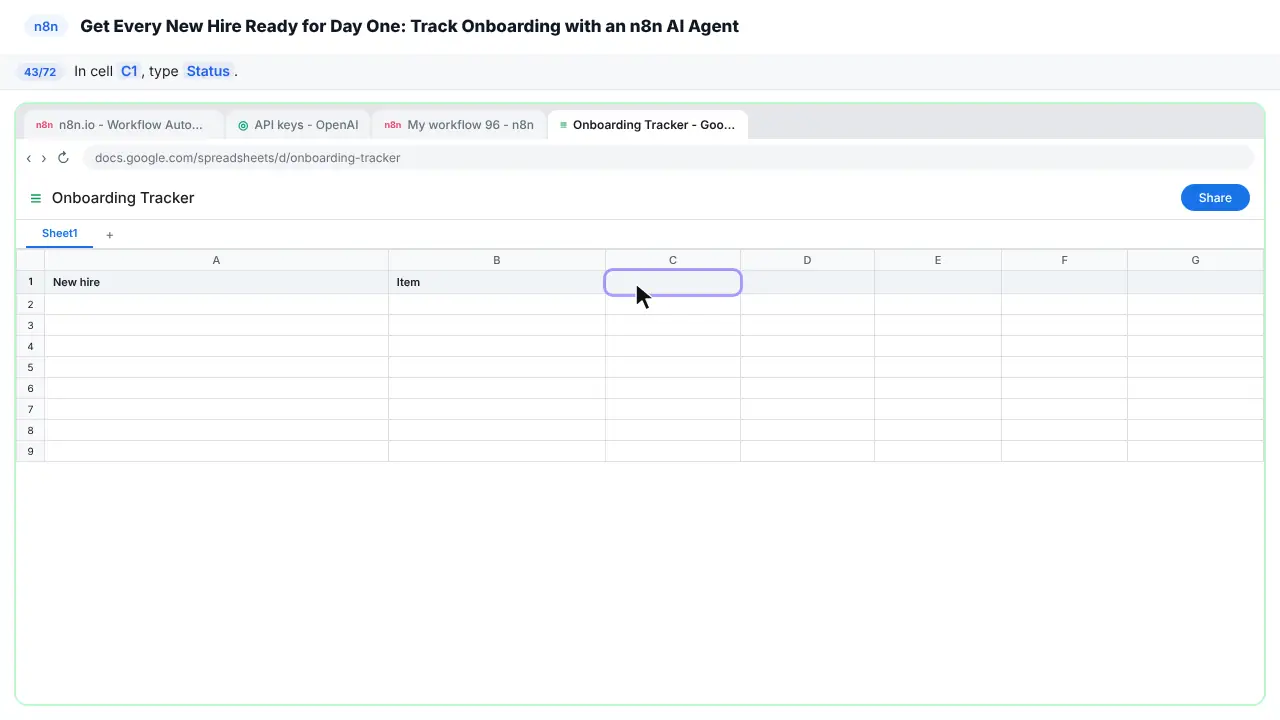Add a new sheet with plus icon
Viewport: 1280px width, 720px height.
click(110, 235)
